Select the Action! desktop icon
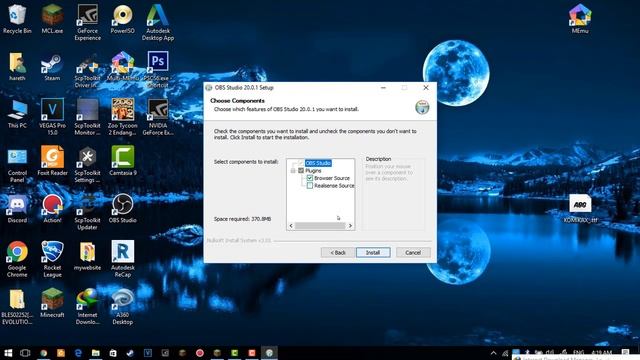 click(x=52, y=209)
